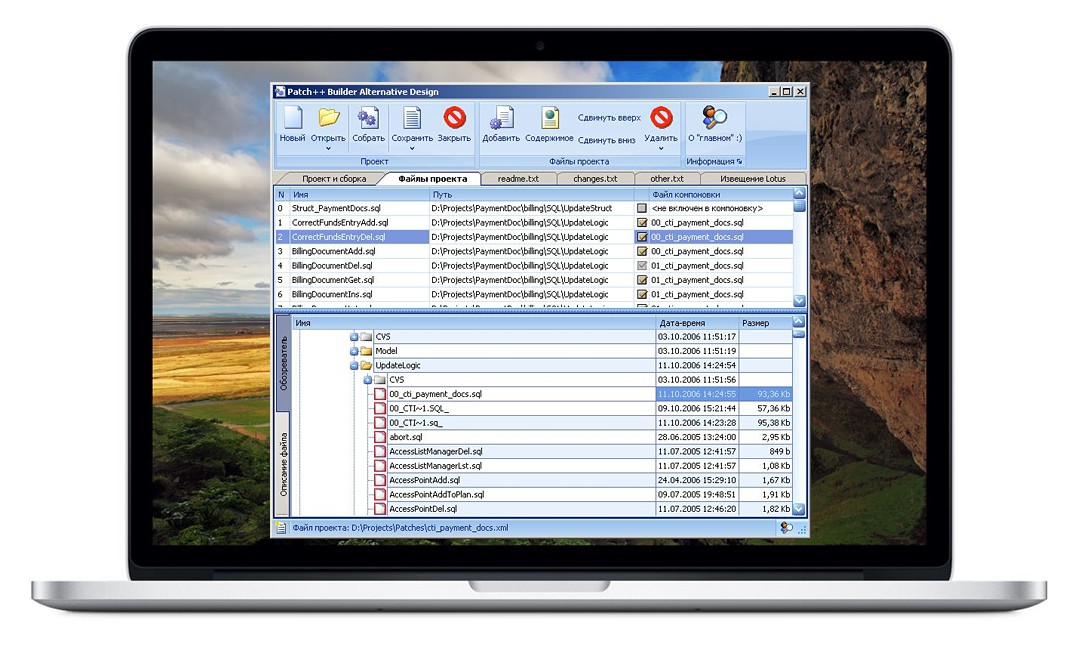This screenshot has height=646, width=1083.
Task: Expand CVS folder dated 03.10.2006 11:51:17
Action: (x=354, y=337)
